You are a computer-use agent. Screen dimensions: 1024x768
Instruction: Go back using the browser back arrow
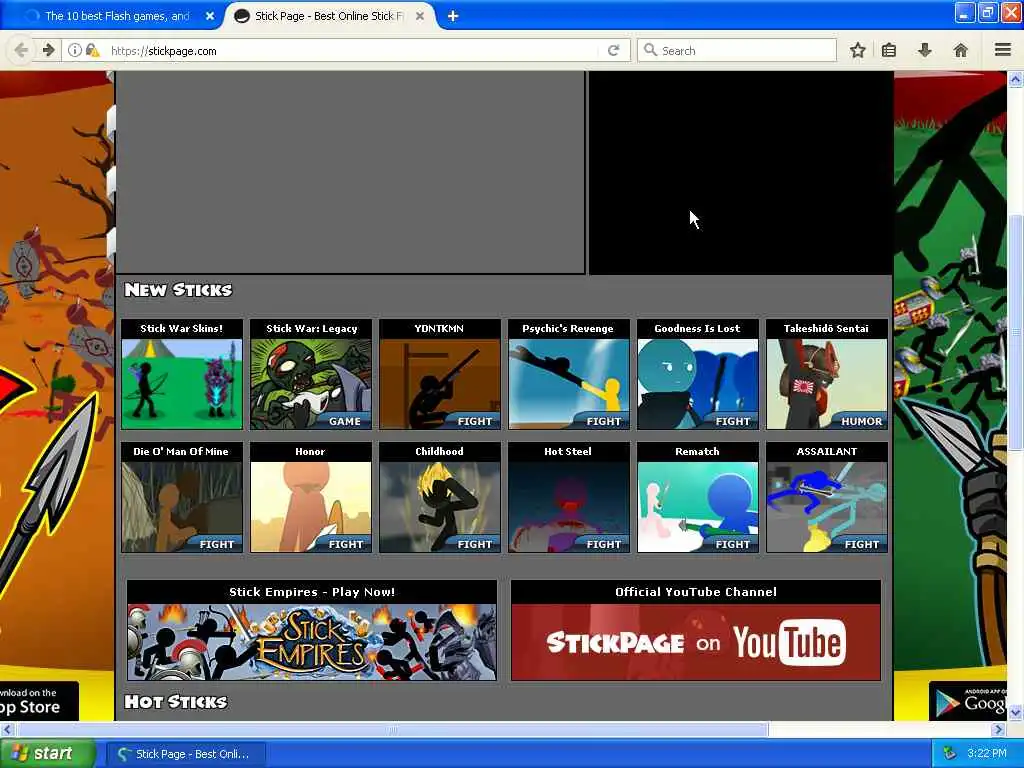[x=21, y=50]
